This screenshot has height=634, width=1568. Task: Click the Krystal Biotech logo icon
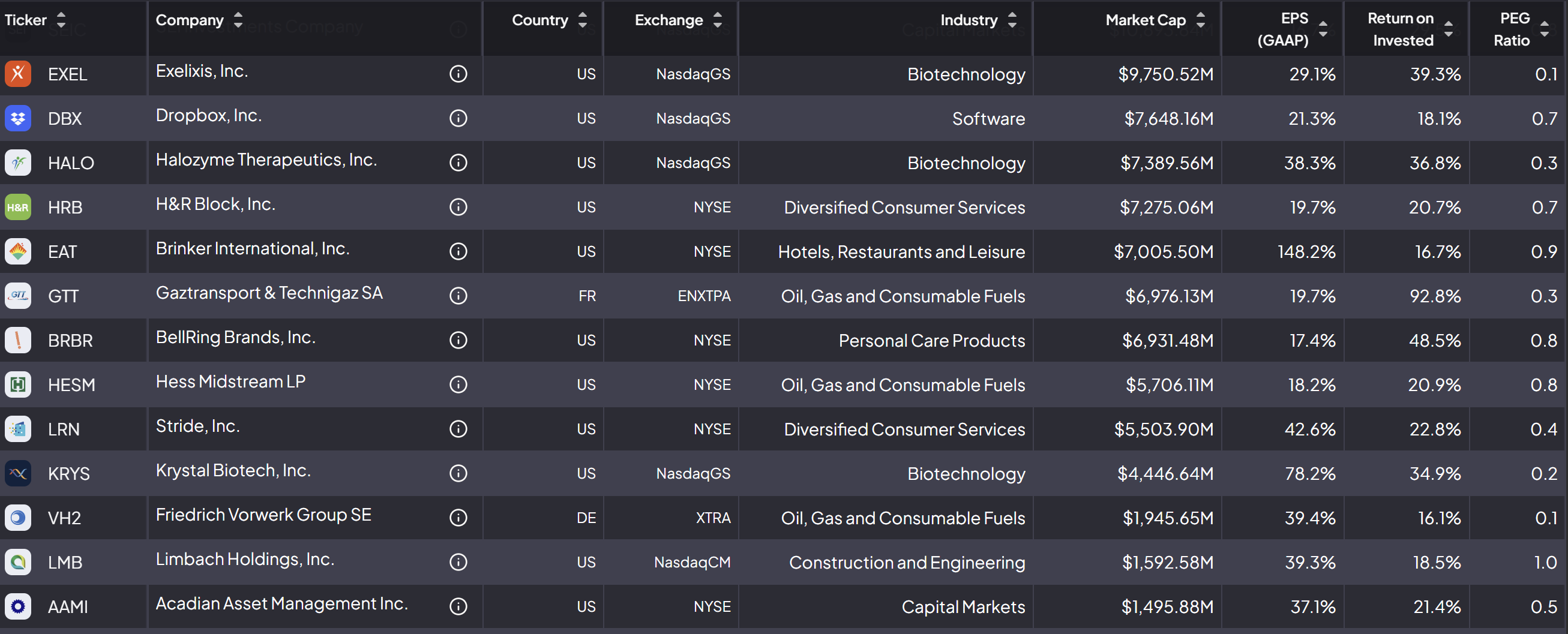coord(18,473)
